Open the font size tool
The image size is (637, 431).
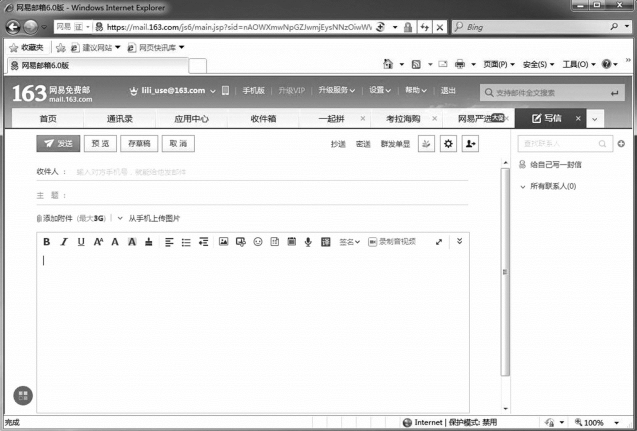98,242
